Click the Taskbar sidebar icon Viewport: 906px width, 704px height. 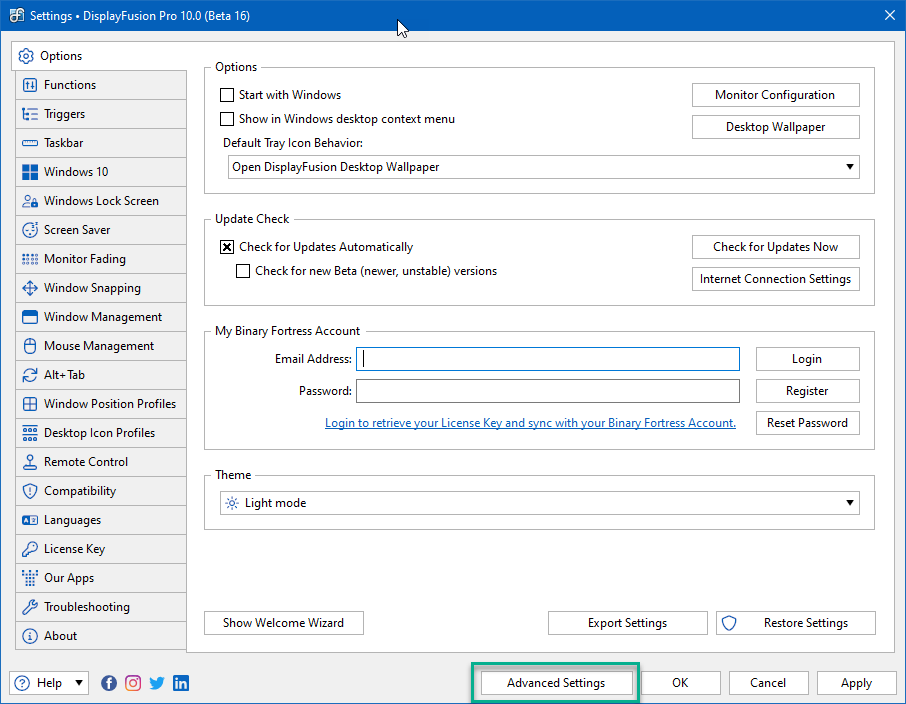pos(29,143)
